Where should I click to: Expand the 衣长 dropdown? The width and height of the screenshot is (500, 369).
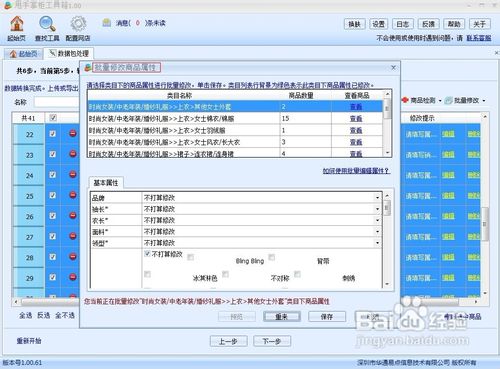[377, 220]
